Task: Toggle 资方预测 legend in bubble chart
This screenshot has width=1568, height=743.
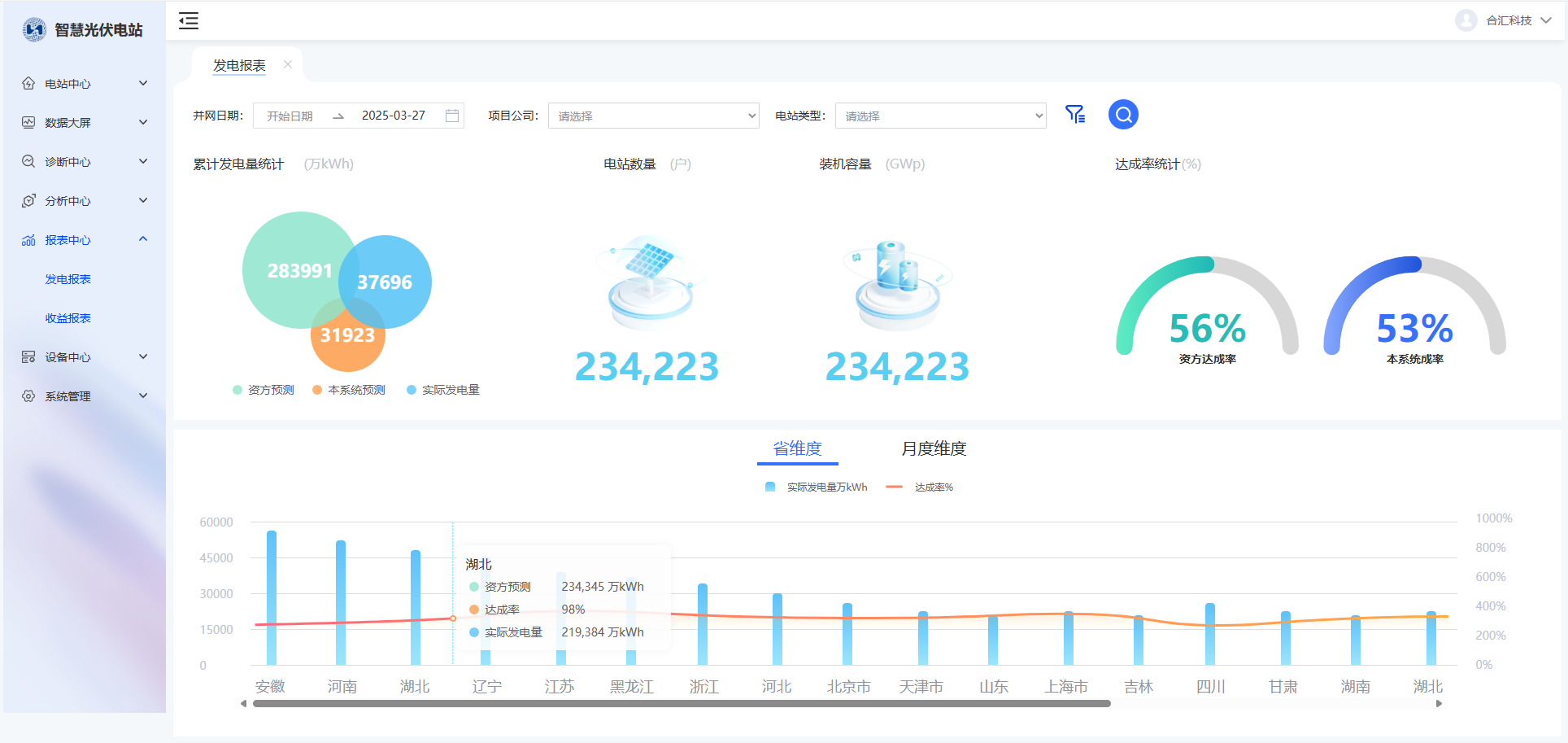Action: point(264,390)
